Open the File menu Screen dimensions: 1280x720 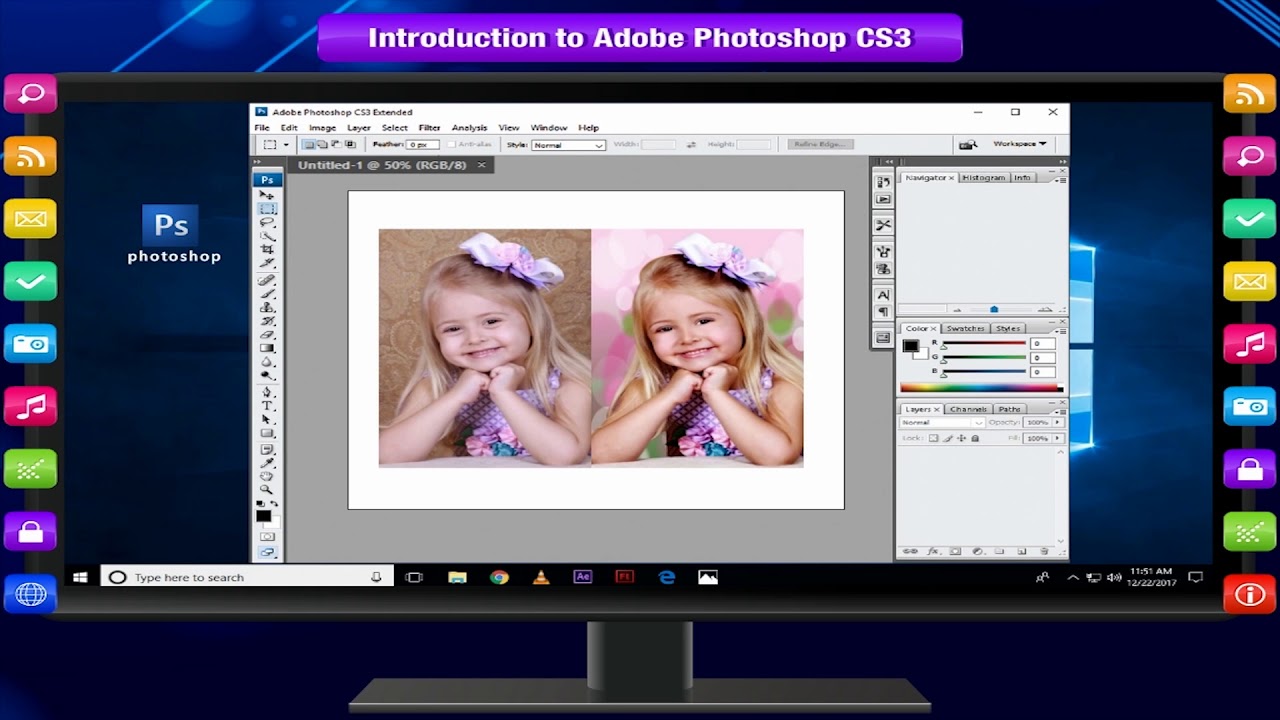point(262,128)
